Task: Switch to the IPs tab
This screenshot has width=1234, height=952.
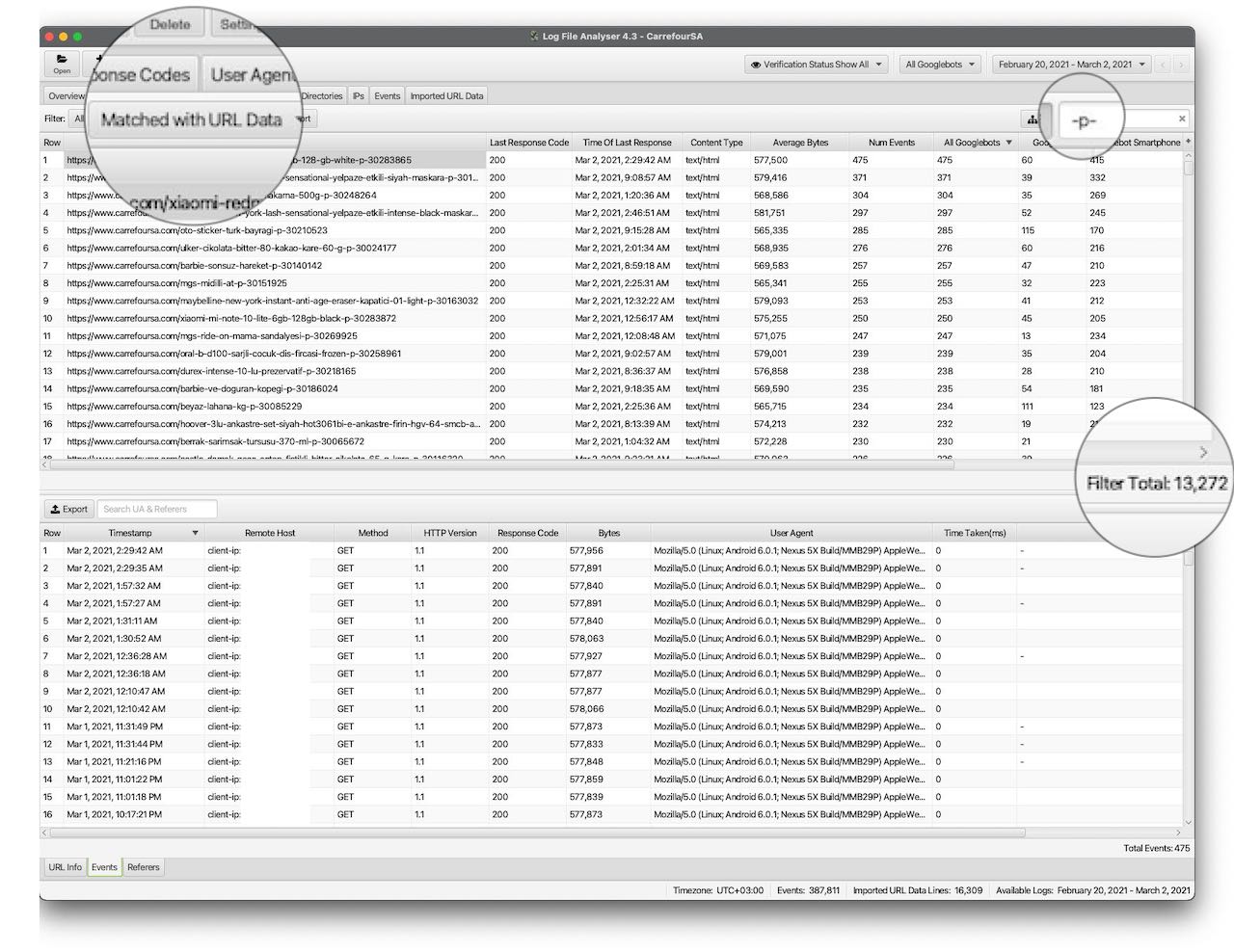Action: [x=359, y=96]
